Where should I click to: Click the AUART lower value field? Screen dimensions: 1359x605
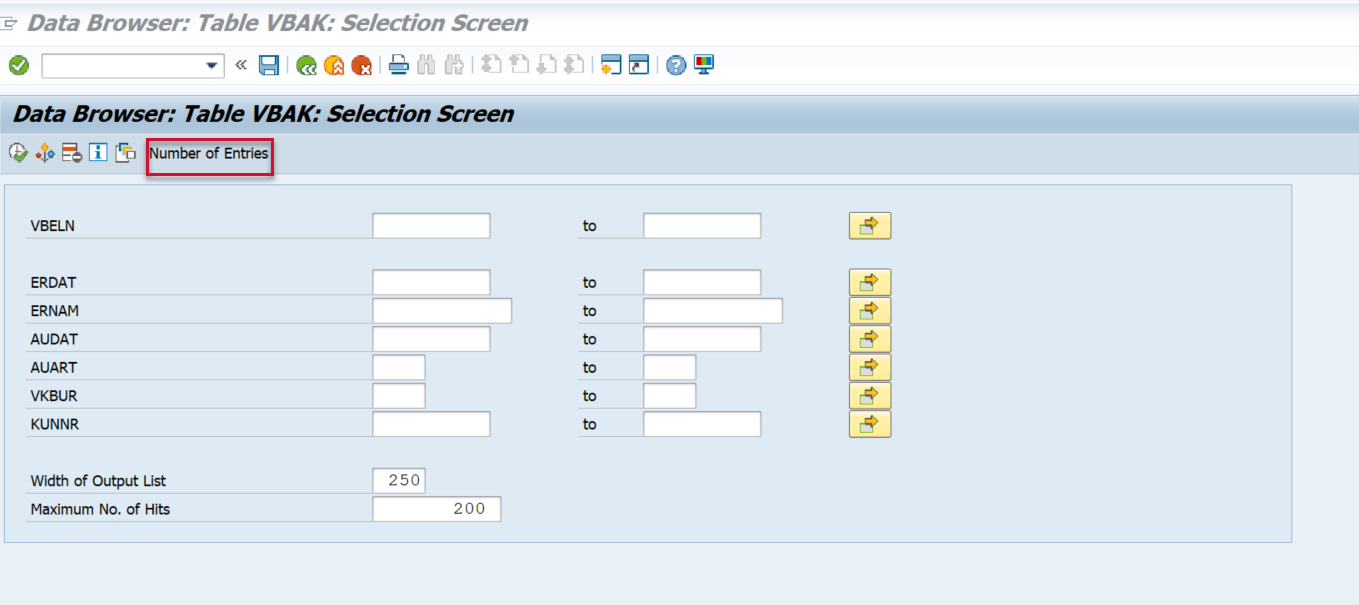point(398,368)
